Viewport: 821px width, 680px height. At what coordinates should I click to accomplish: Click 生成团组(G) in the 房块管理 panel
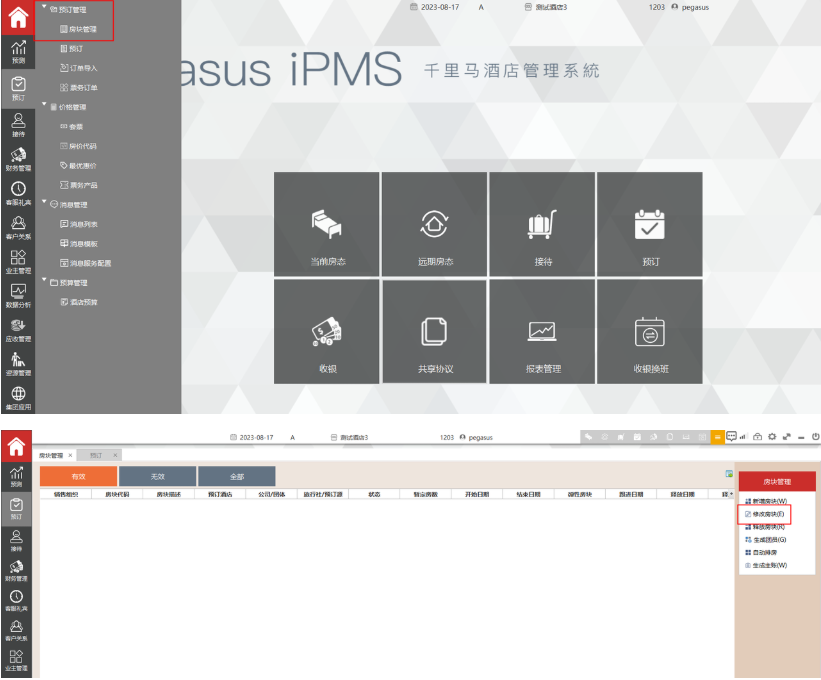click(765, 540)
